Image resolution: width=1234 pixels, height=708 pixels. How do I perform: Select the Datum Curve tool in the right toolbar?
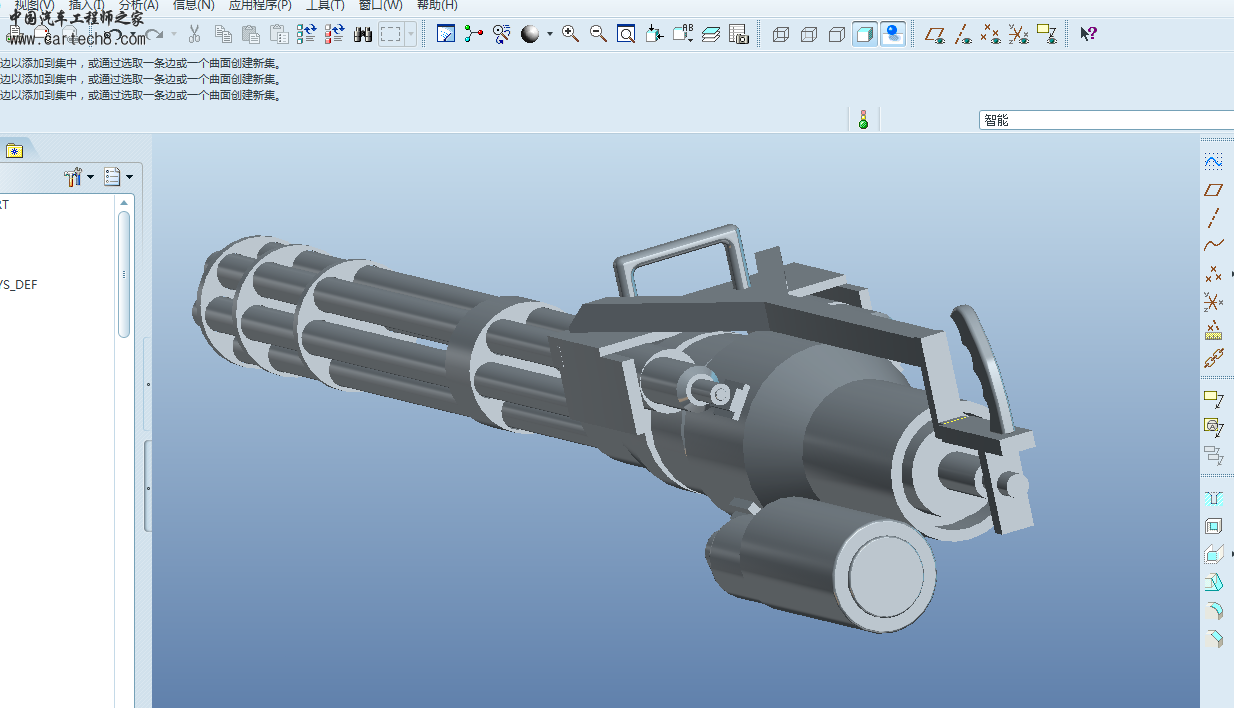point(1213,245)
